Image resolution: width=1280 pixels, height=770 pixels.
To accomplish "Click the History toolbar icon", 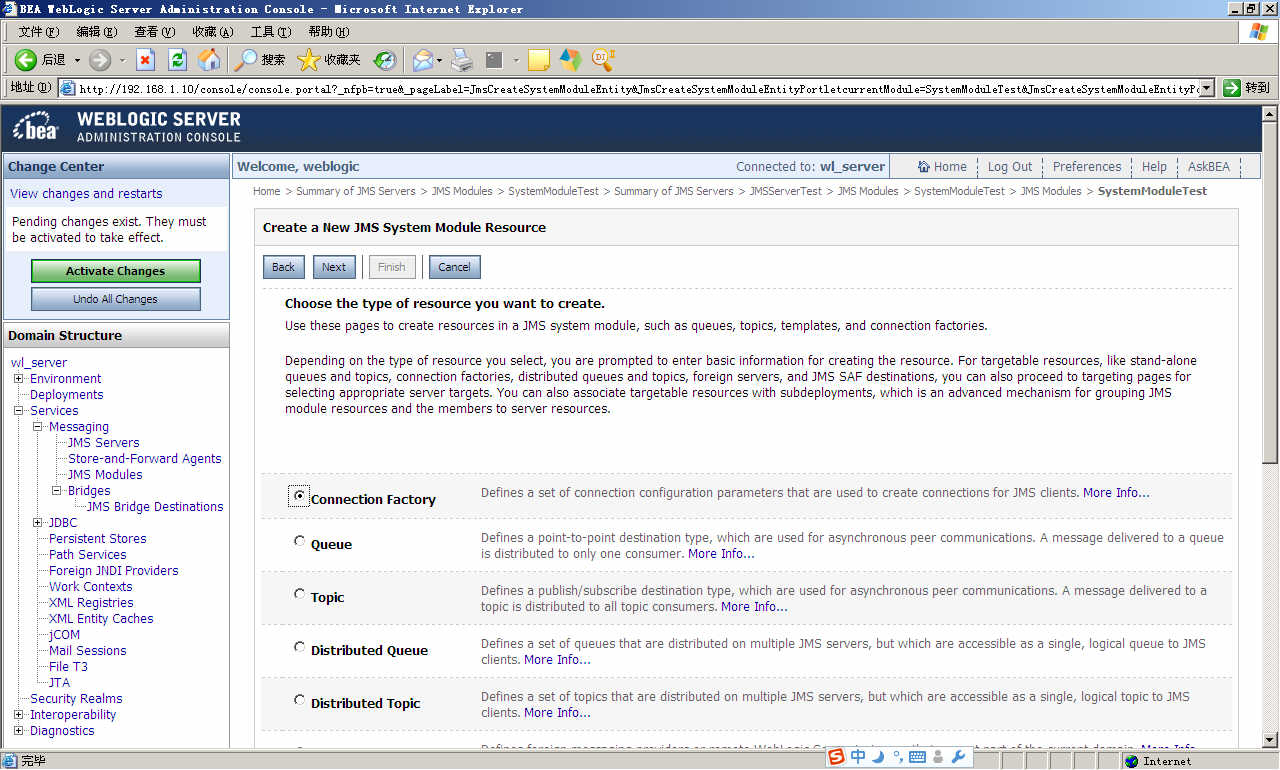I will coord(385,60).
